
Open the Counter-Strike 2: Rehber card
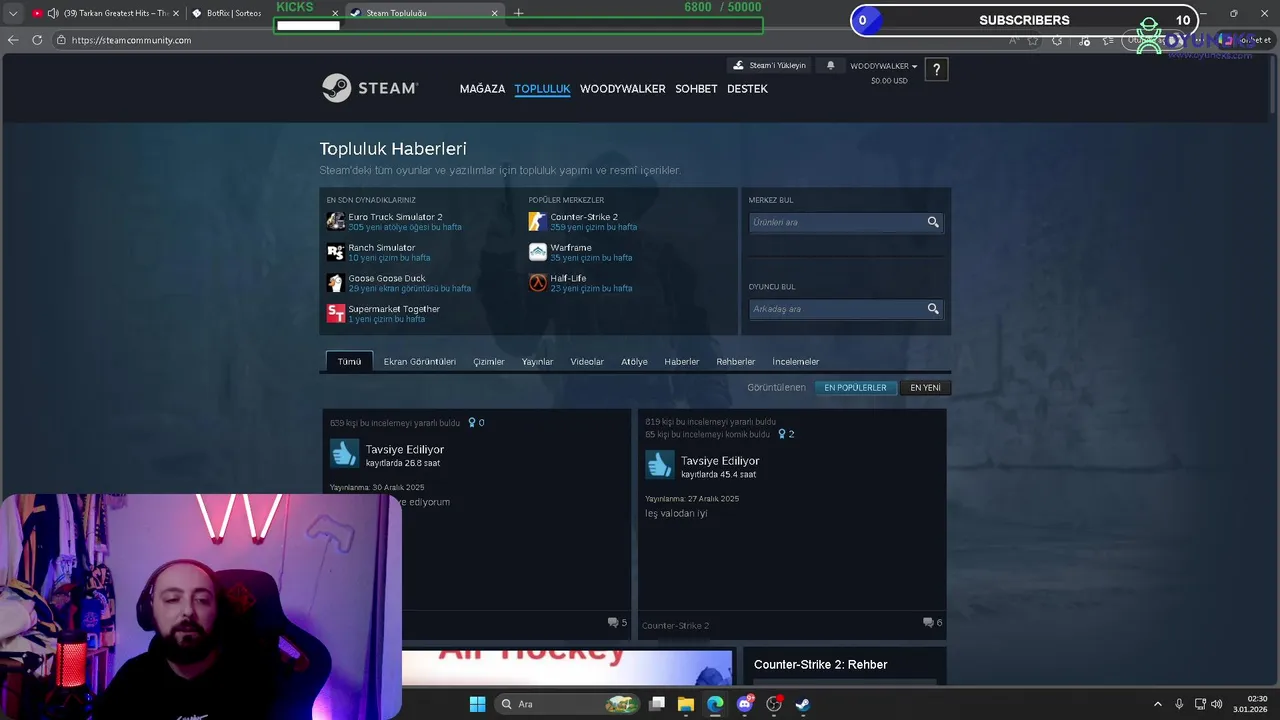pos(844,666)
